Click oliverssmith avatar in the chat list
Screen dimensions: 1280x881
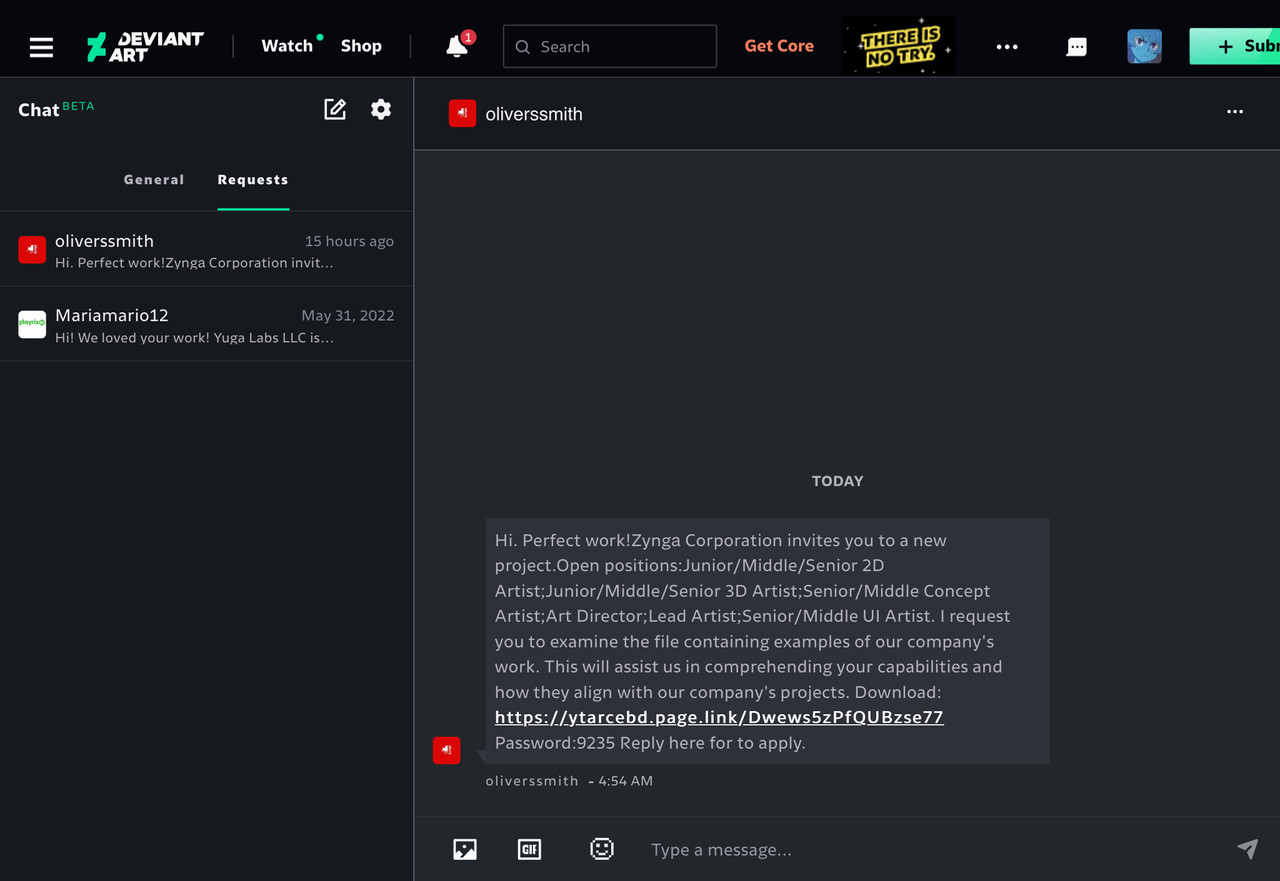(32, 249)
